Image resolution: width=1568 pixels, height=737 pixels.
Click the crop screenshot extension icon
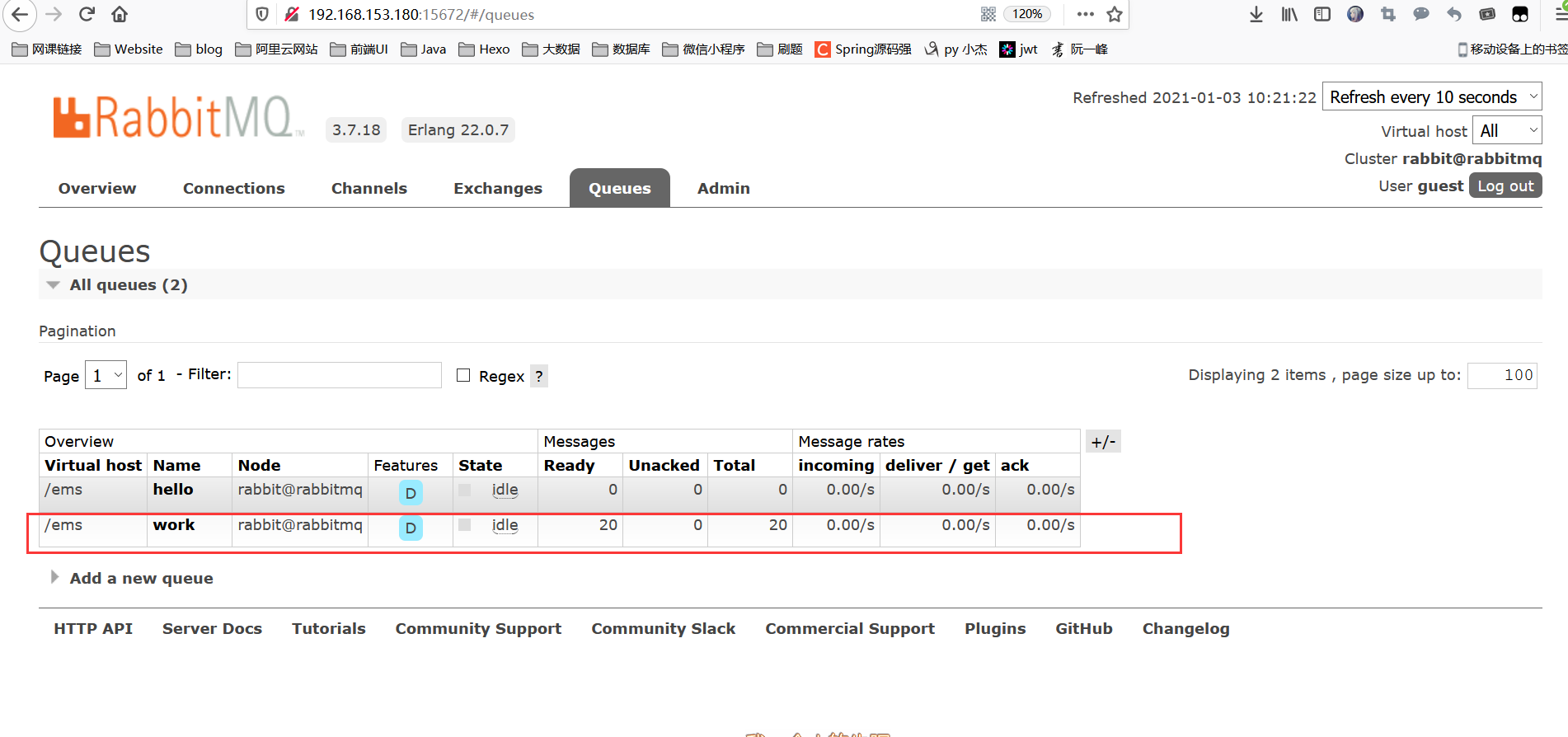1388,14
